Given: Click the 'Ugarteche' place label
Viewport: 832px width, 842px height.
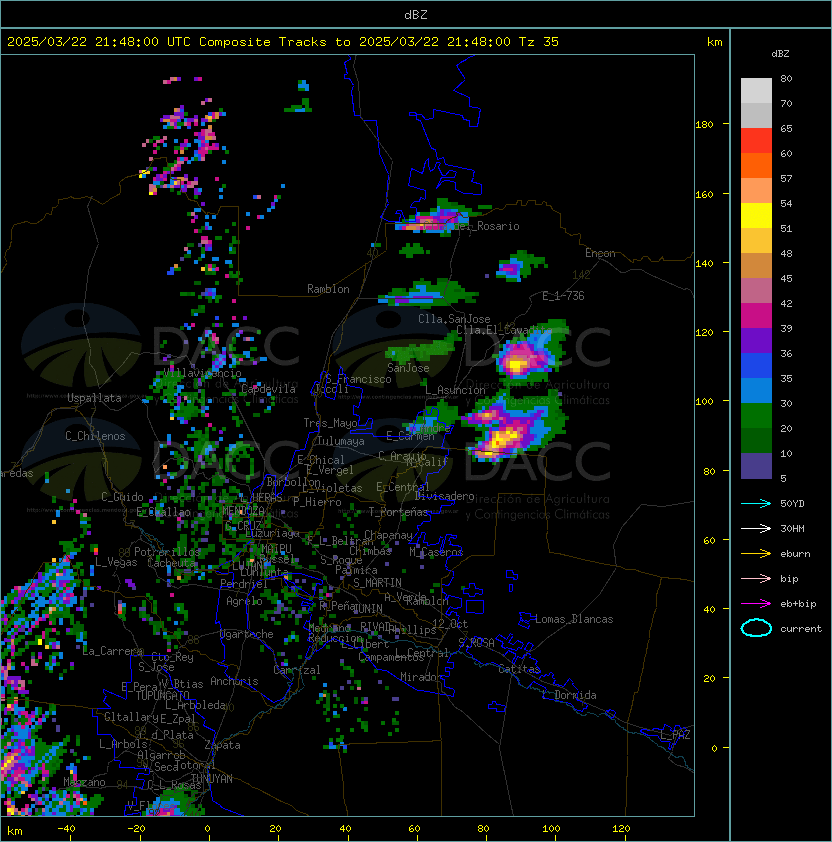Looking at the screenshot, I should click(x=247, y=634).
